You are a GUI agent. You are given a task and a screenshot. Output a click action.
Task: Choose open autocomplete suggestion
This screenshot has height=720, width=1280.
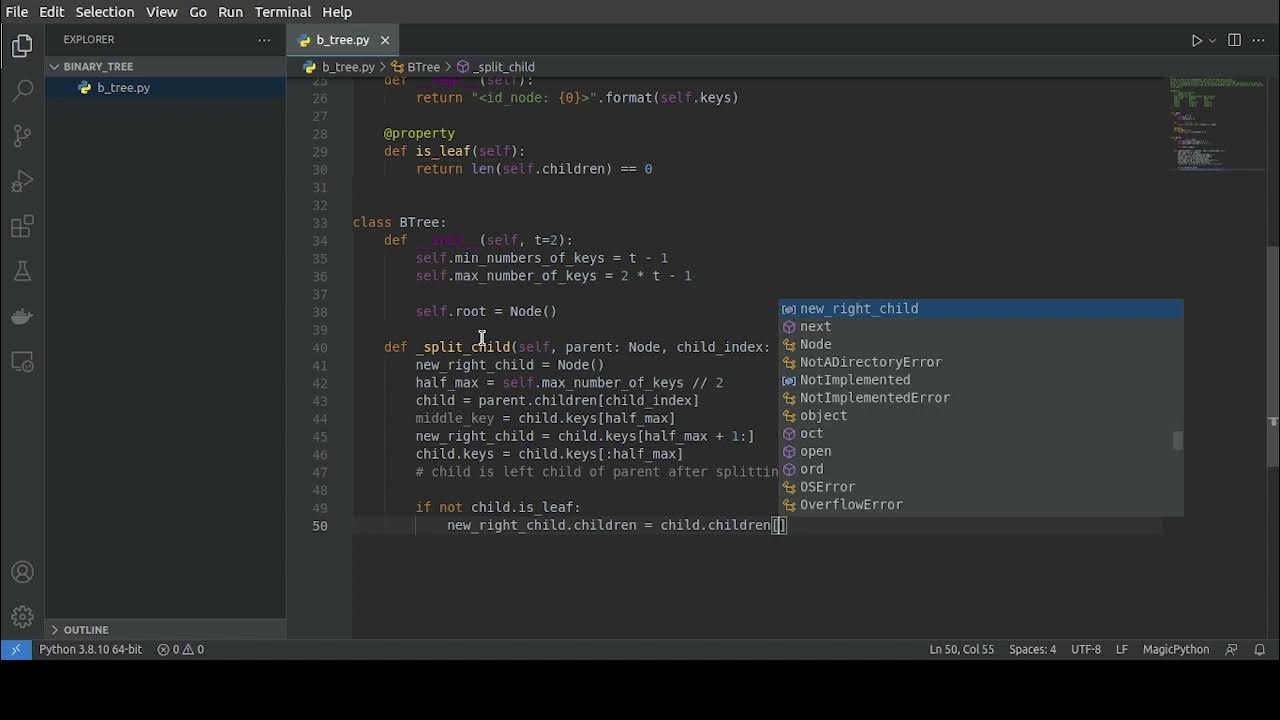point(981,452)
